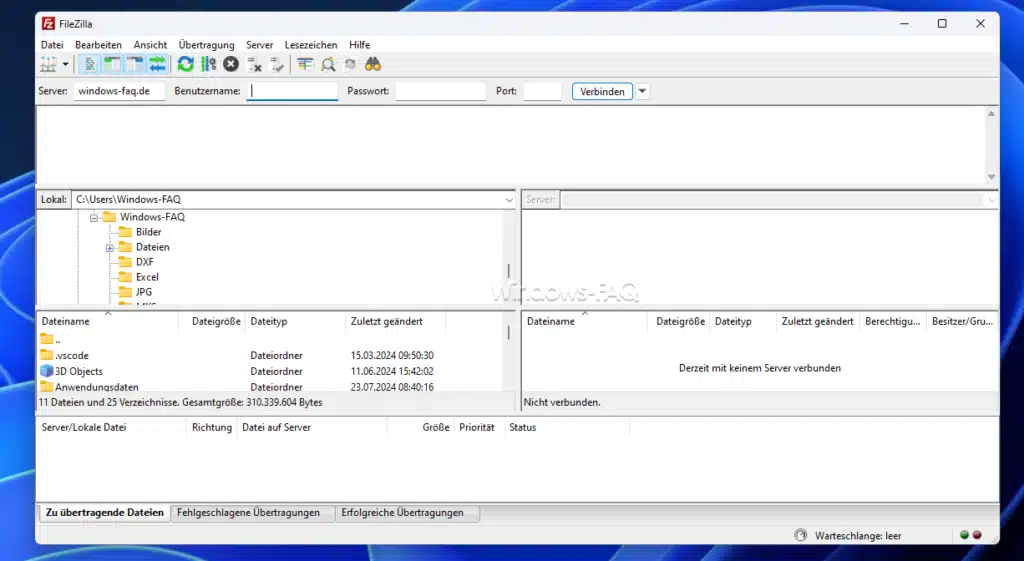Open the Lesezeichen menu
Screen dimensions: 1024x561
pos(311,45)
